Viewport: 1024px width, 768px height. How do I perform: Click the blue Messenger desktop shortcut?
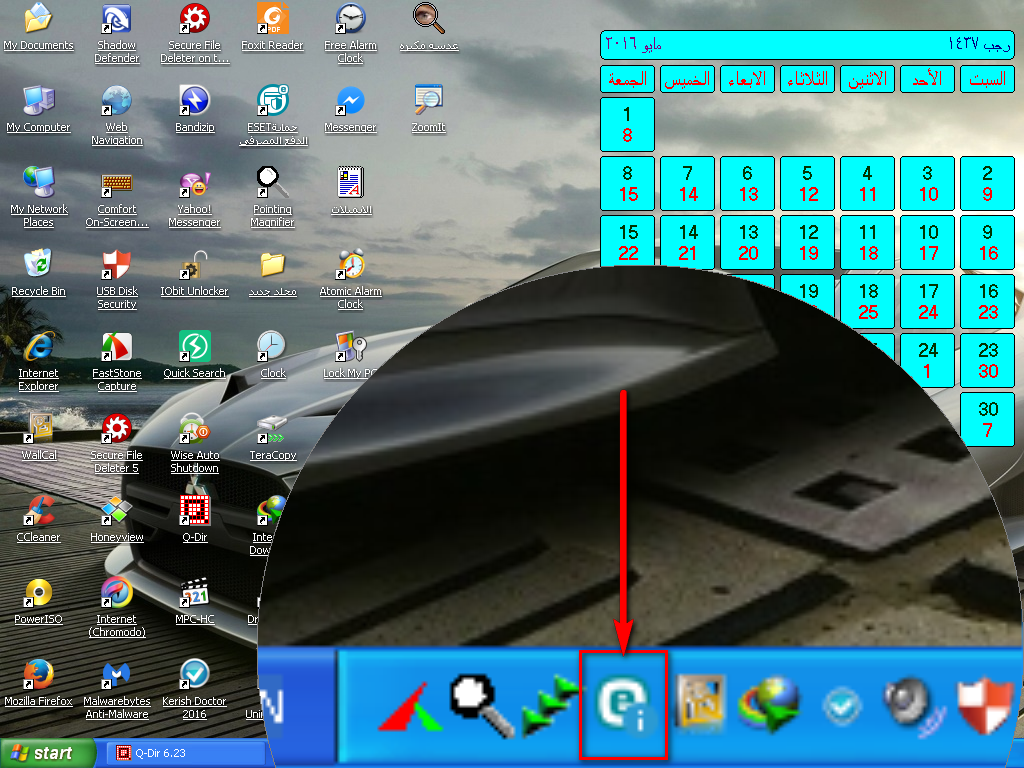pos(350,110)
